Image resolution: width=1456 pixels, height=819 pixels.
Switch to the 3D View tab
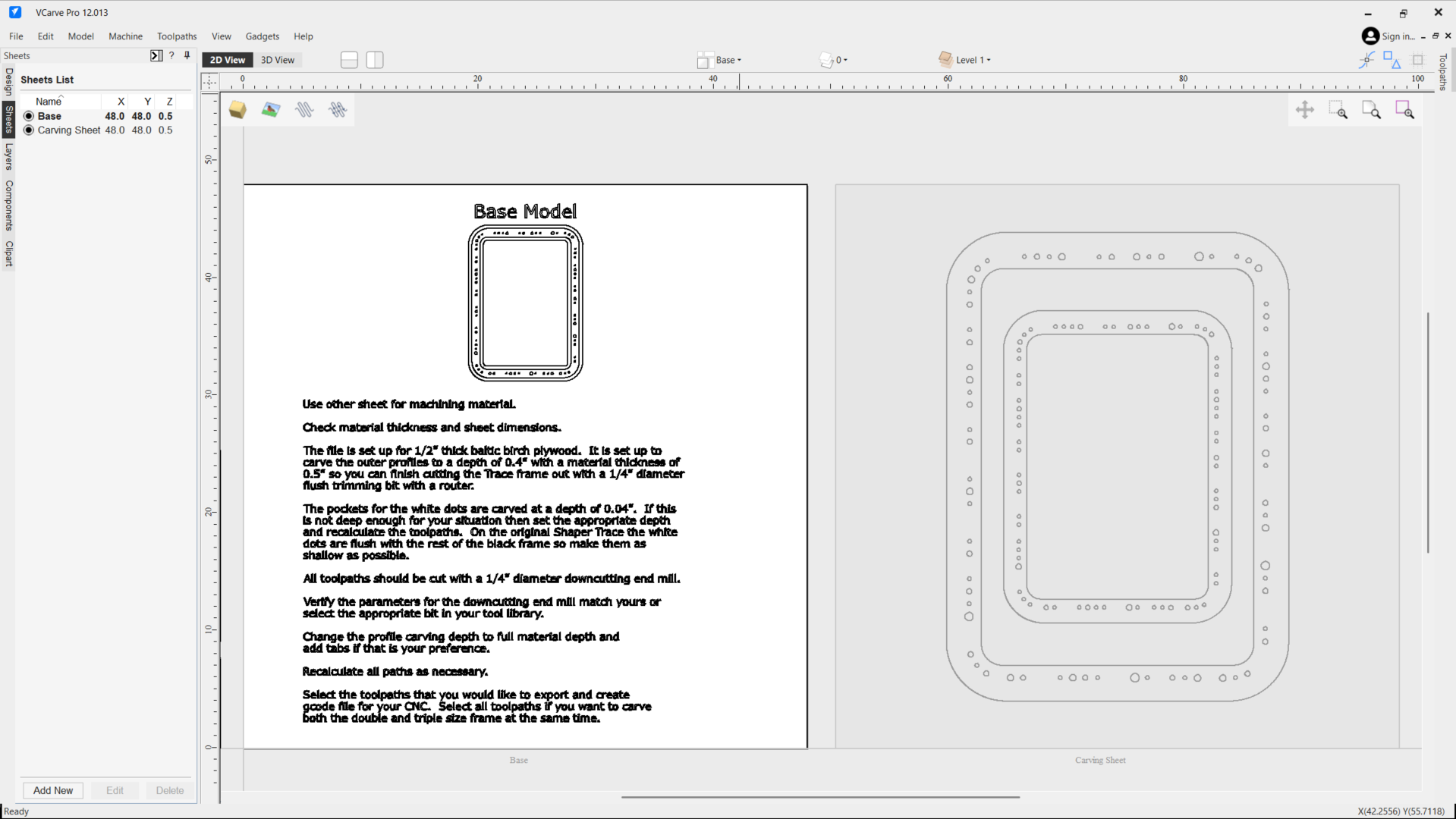[x=278, y=60]
